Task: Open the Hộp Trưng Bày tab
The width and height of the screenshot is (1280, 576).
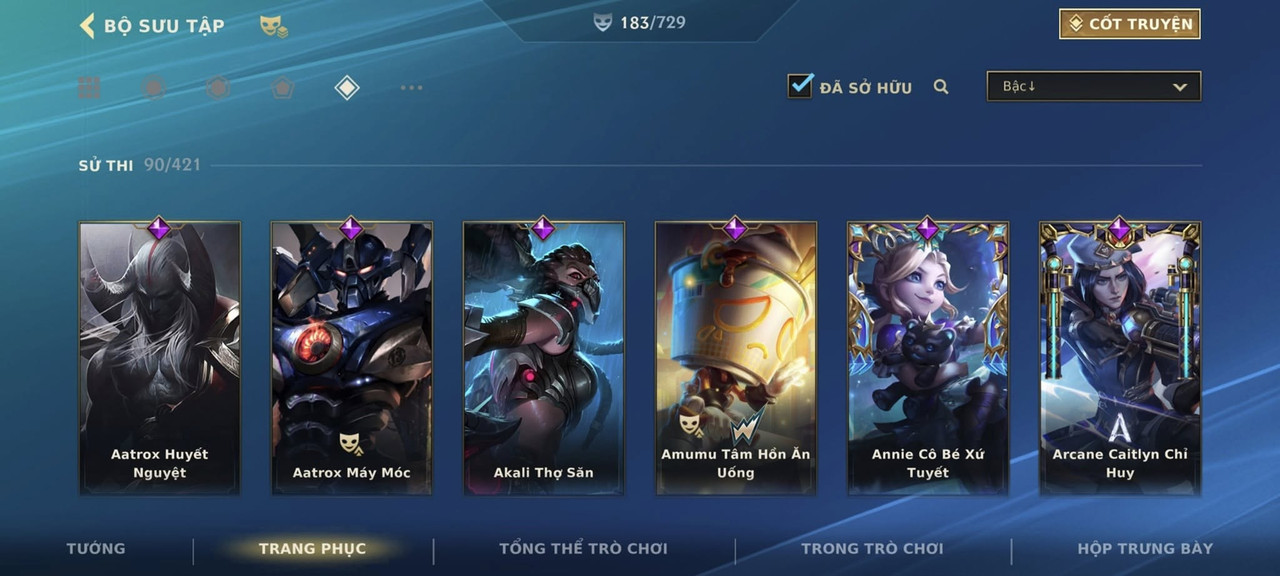Action: point(1145,548)
